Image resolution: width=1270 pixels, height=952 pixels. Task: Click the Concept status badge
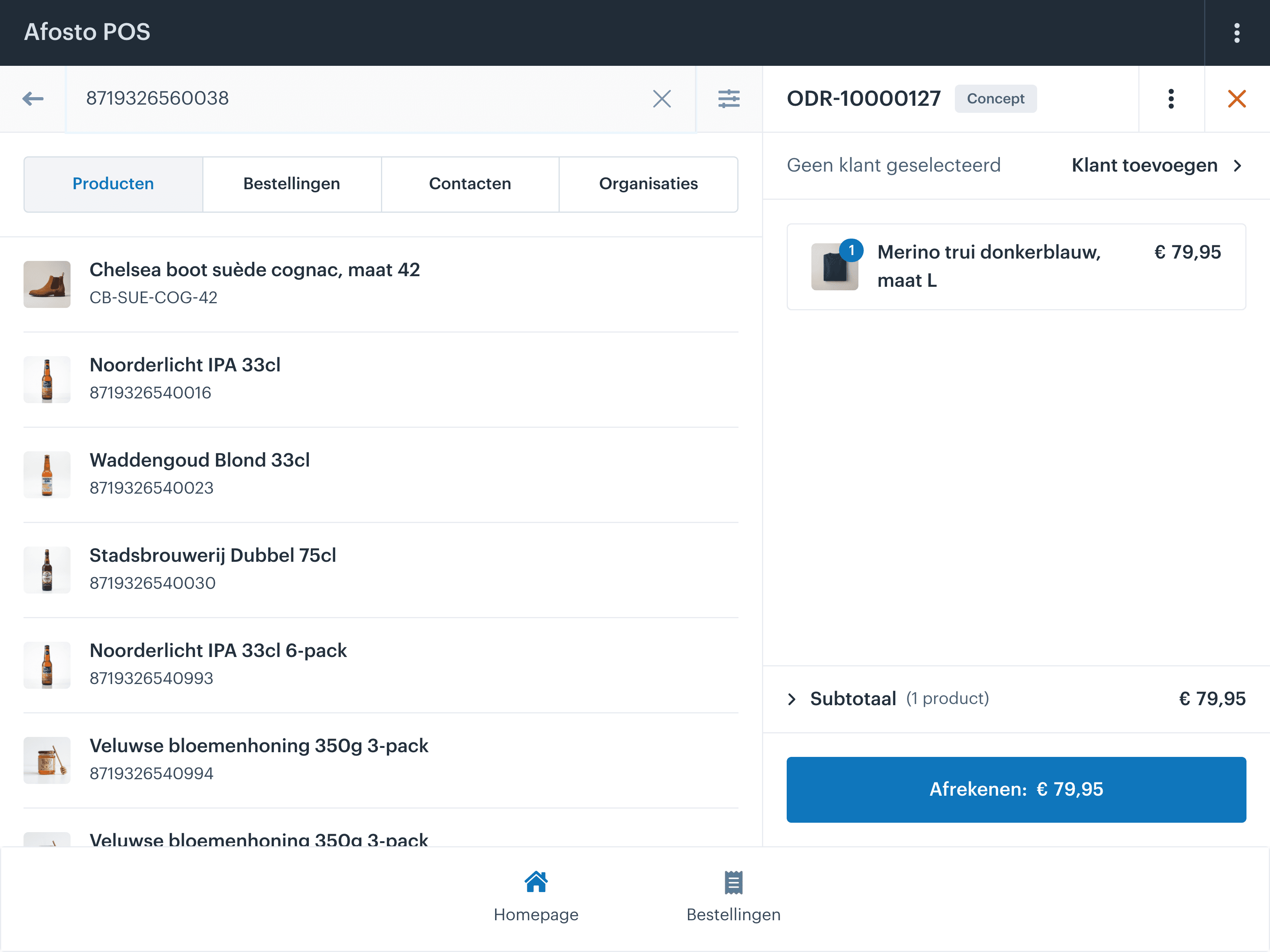point(996,99)
